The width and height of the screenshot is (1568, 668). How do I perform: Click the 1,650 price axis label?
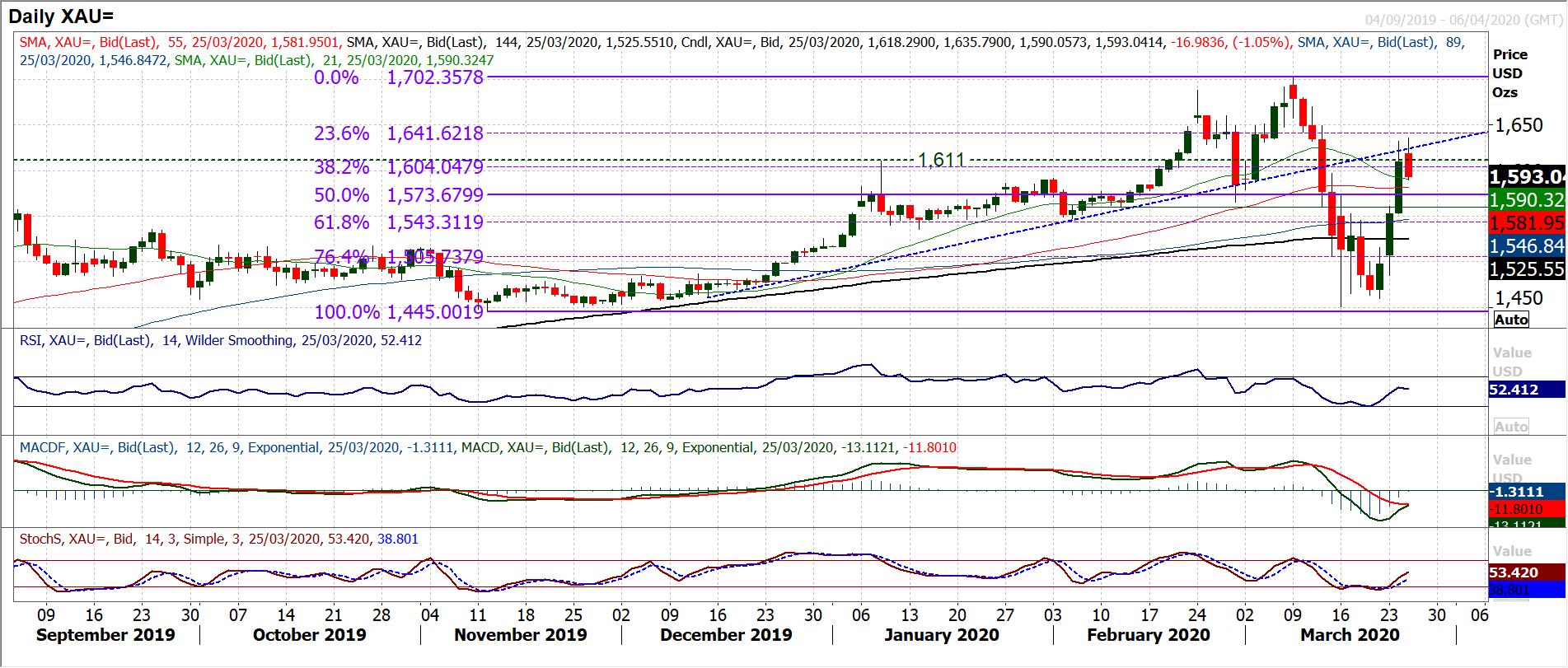pyautogui.click(x=1519, y=125)
